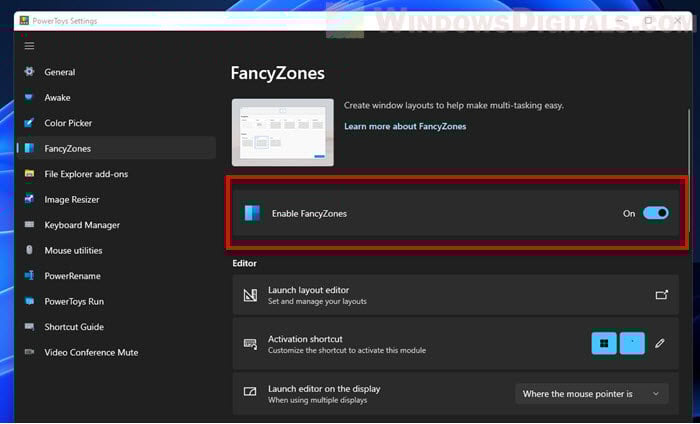
Task: Go to Mouse utilities
Action: tap(116, 250)
